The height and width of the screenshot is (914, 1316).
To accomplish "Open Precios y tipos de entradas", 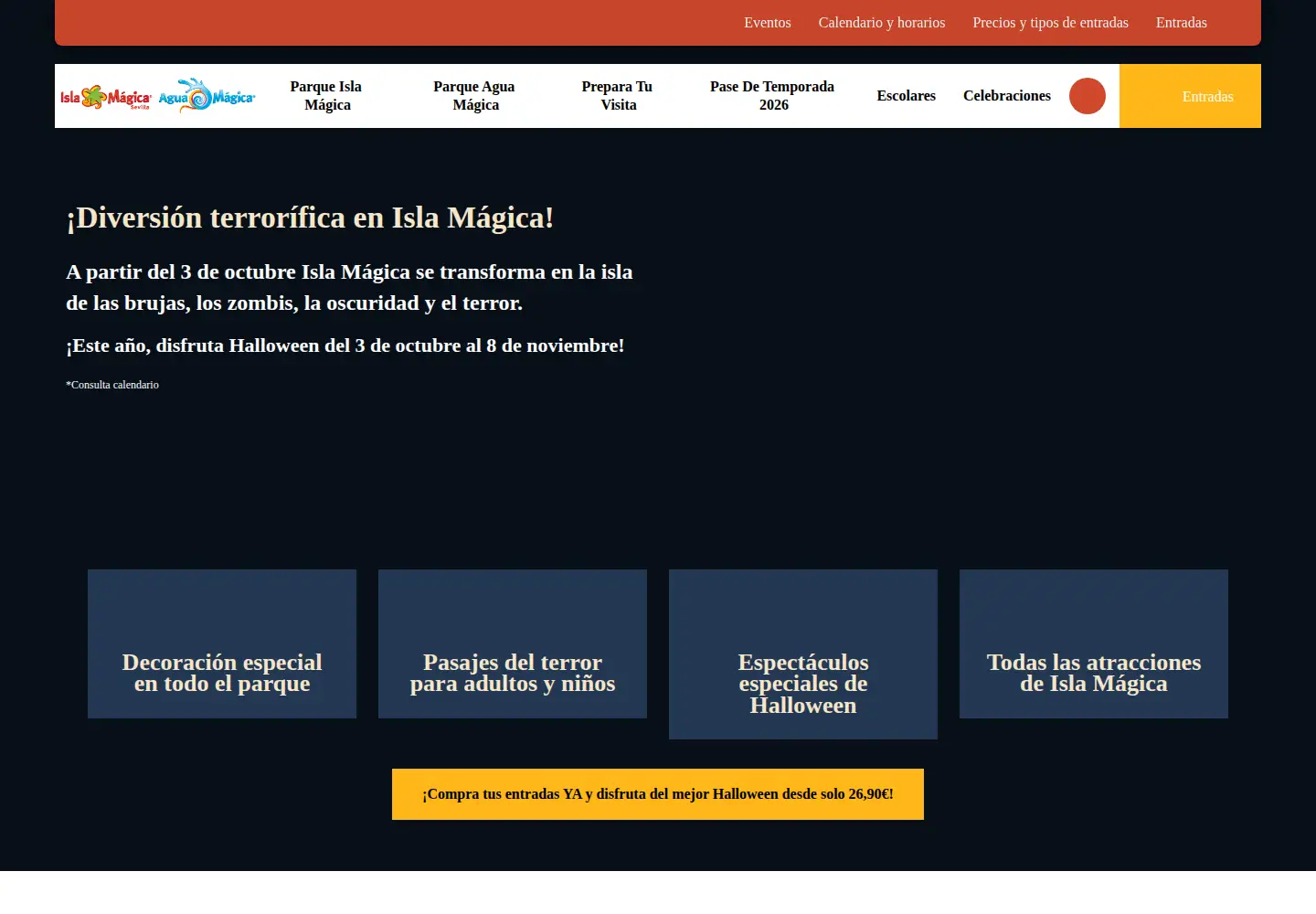I will pos(1051,23).
